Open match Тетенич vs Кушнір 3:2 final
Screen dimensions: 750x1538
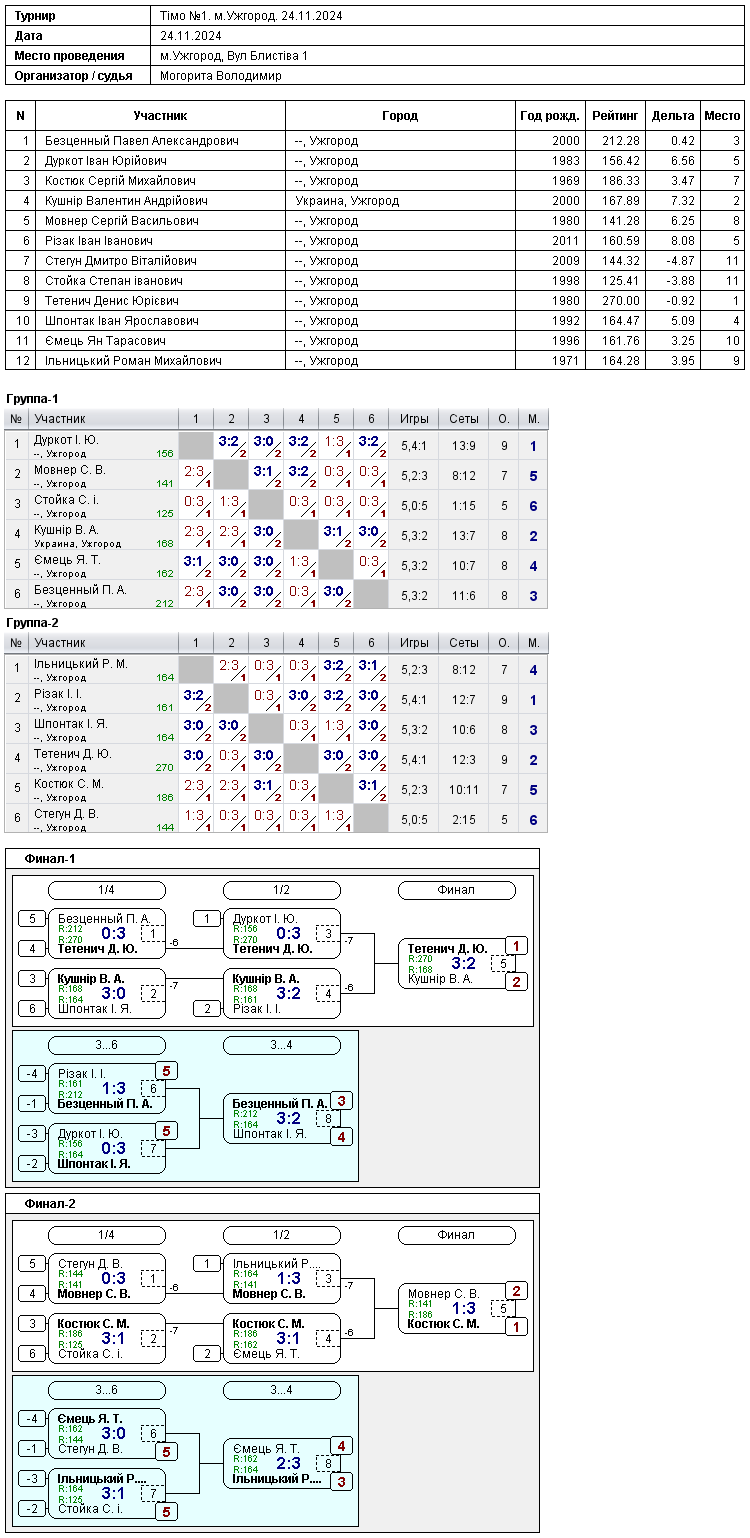point(457,964)
